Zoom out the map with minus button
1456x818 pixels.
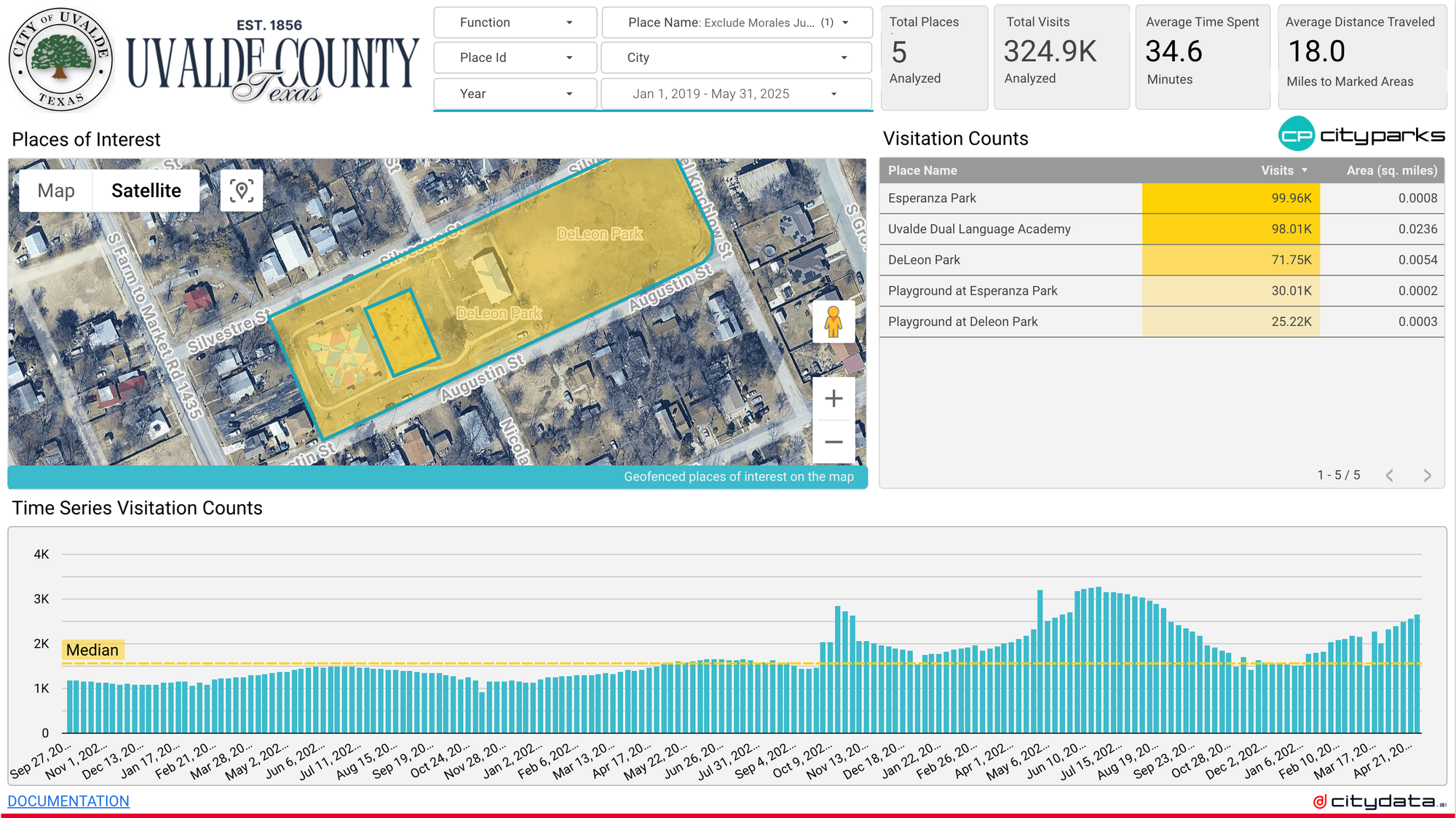tap(834, 442)
